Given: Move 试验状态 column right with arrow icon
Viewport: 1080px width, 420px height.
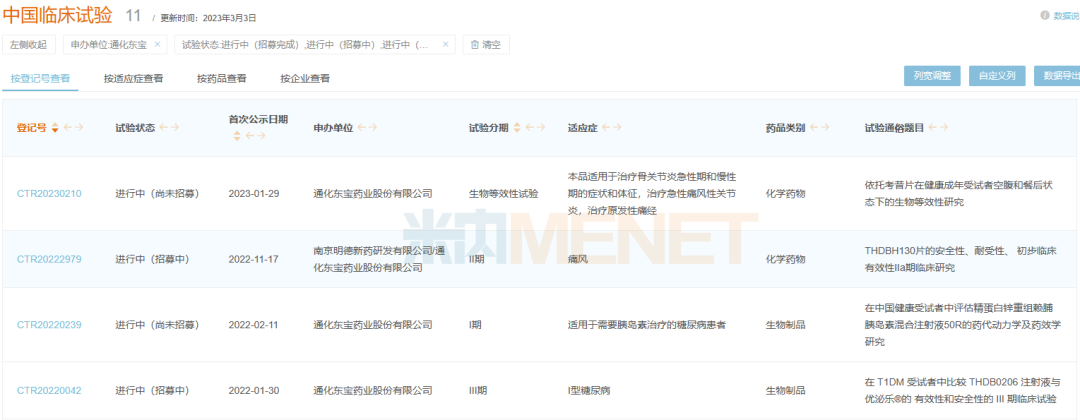Looking at the screenshot, I should 175,128.
